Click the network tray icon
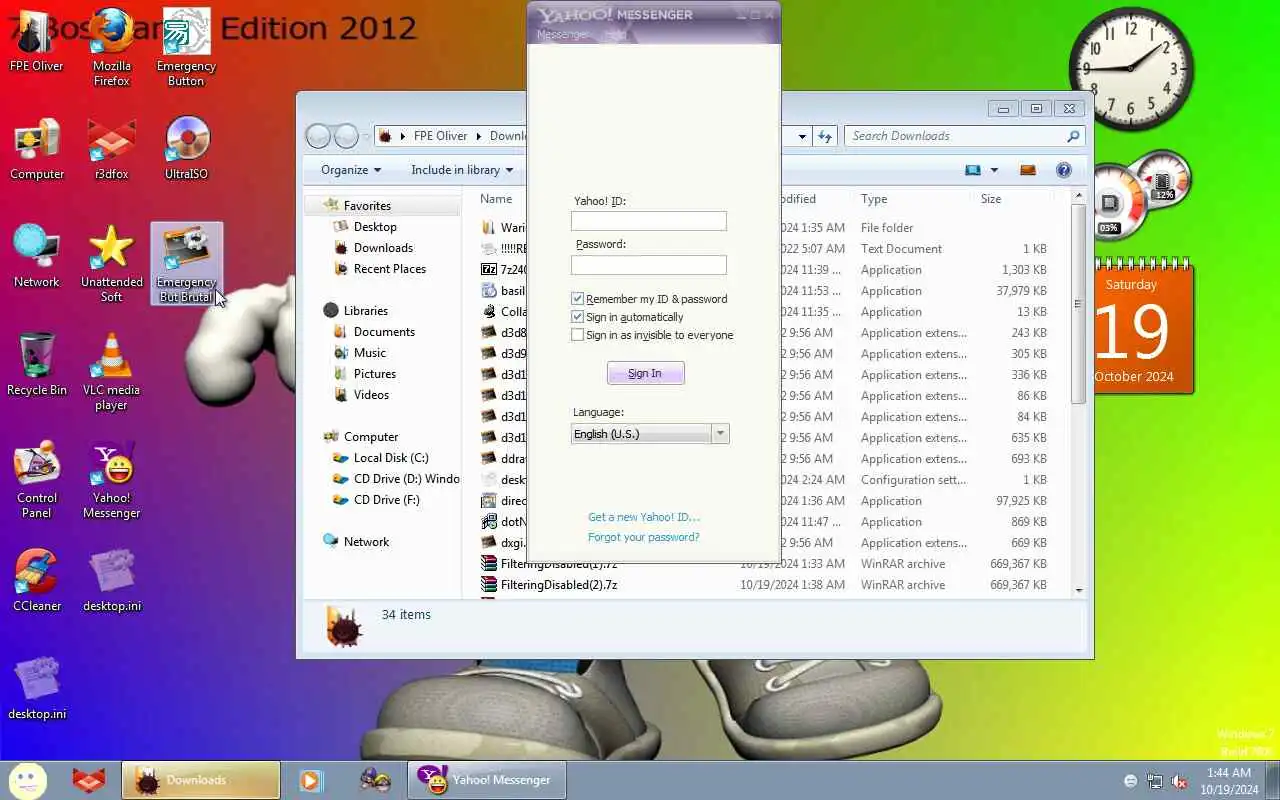Viewport: 1280px width, 800px height. point(1155,781)
